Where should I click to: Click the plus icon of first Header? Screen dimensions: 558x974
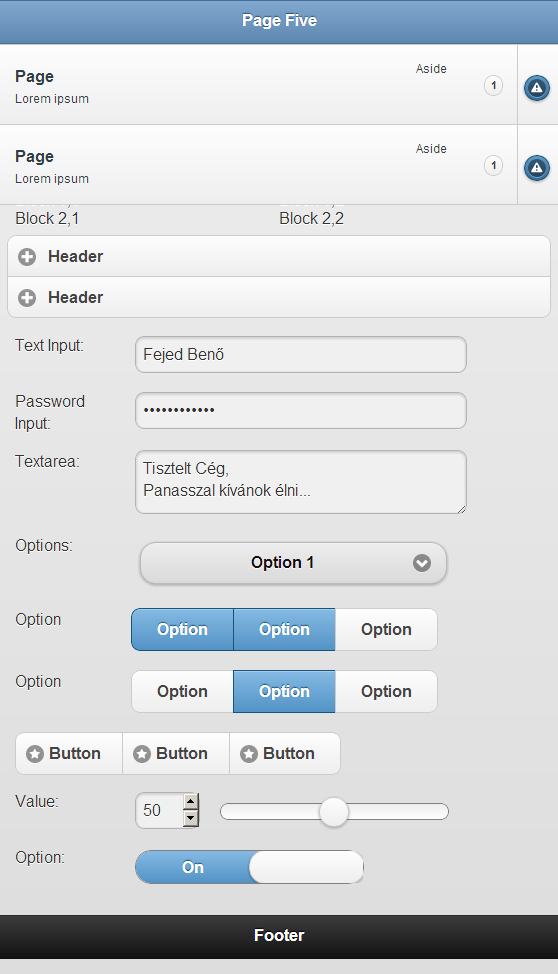27,257
